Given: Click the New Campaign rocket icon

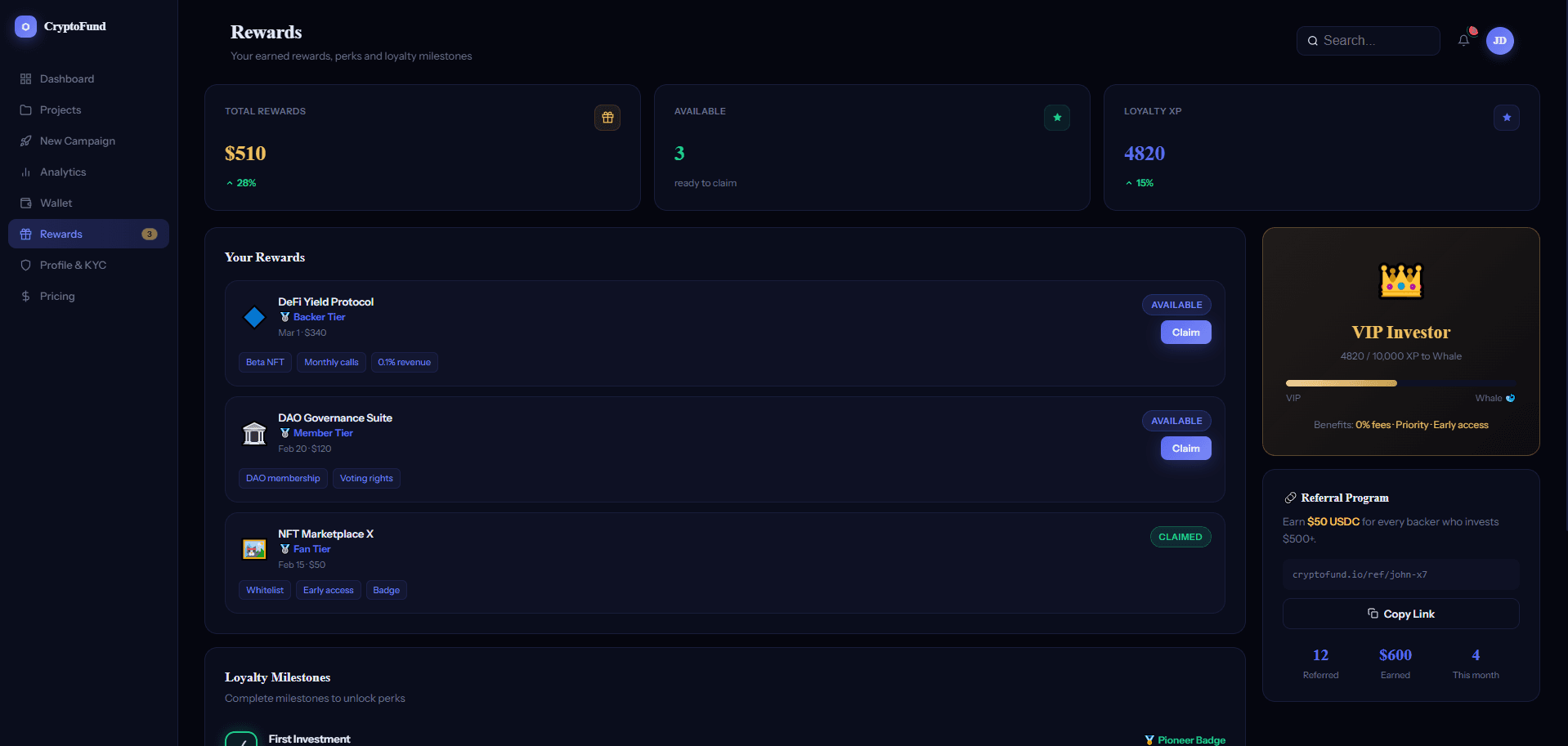Looking at the screenshot, I should click(25, 141).
